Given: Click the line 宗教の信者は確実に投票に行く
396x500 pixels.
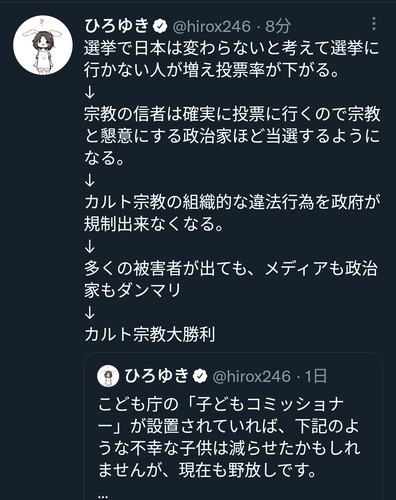Looking at the screenshot, I should click(x=232, y=114).
